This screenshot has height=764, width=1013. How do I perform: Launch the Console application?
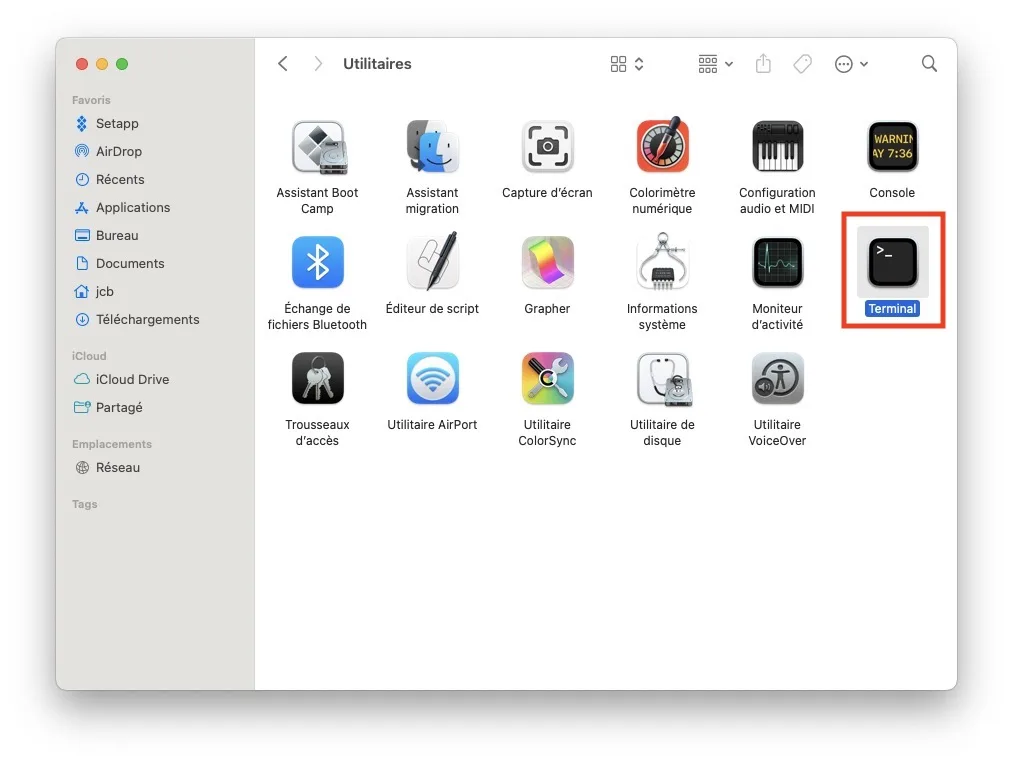[891, 146]
